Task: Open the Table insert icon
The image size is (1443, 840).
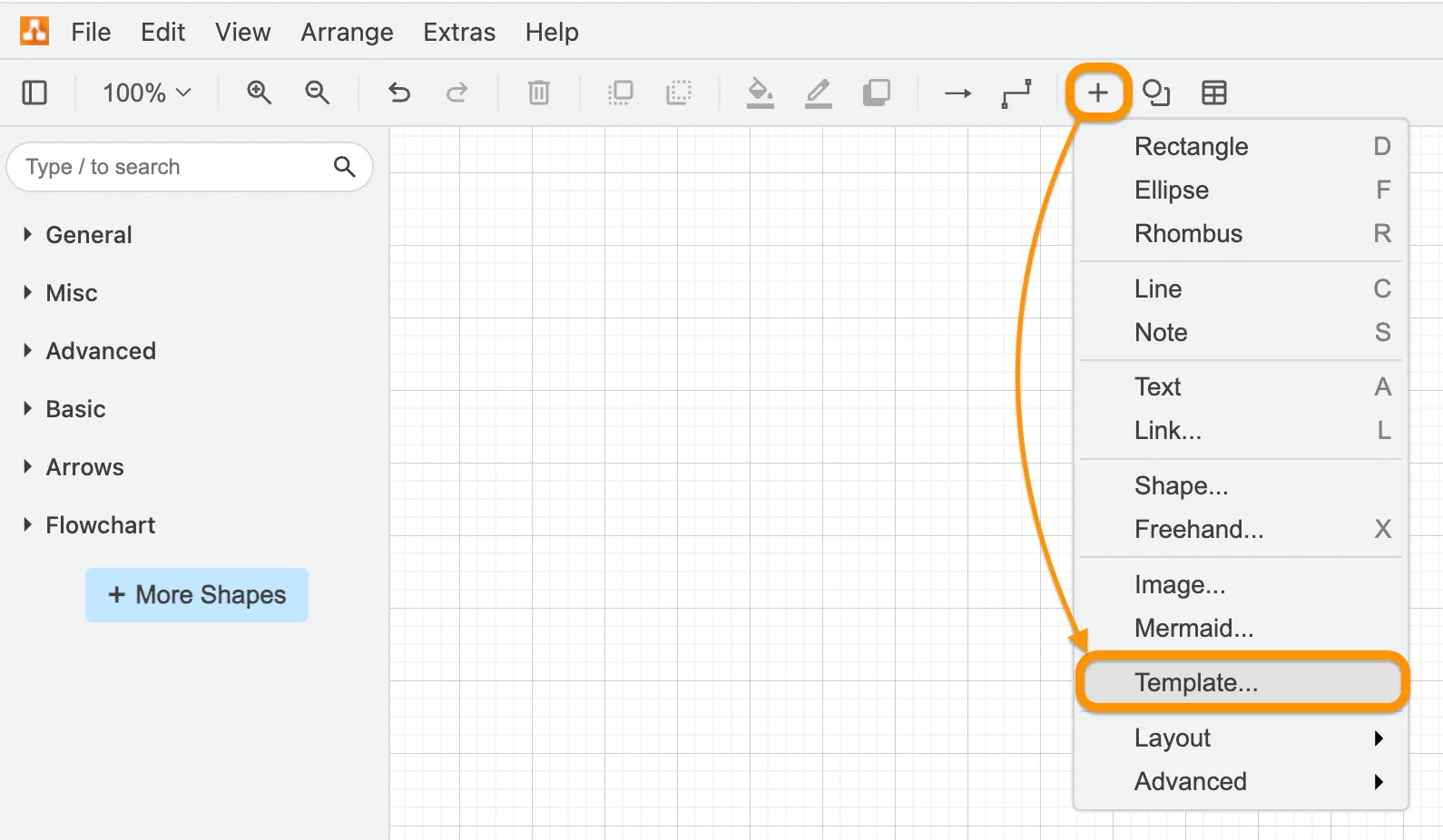Action: coord(1213,93)
